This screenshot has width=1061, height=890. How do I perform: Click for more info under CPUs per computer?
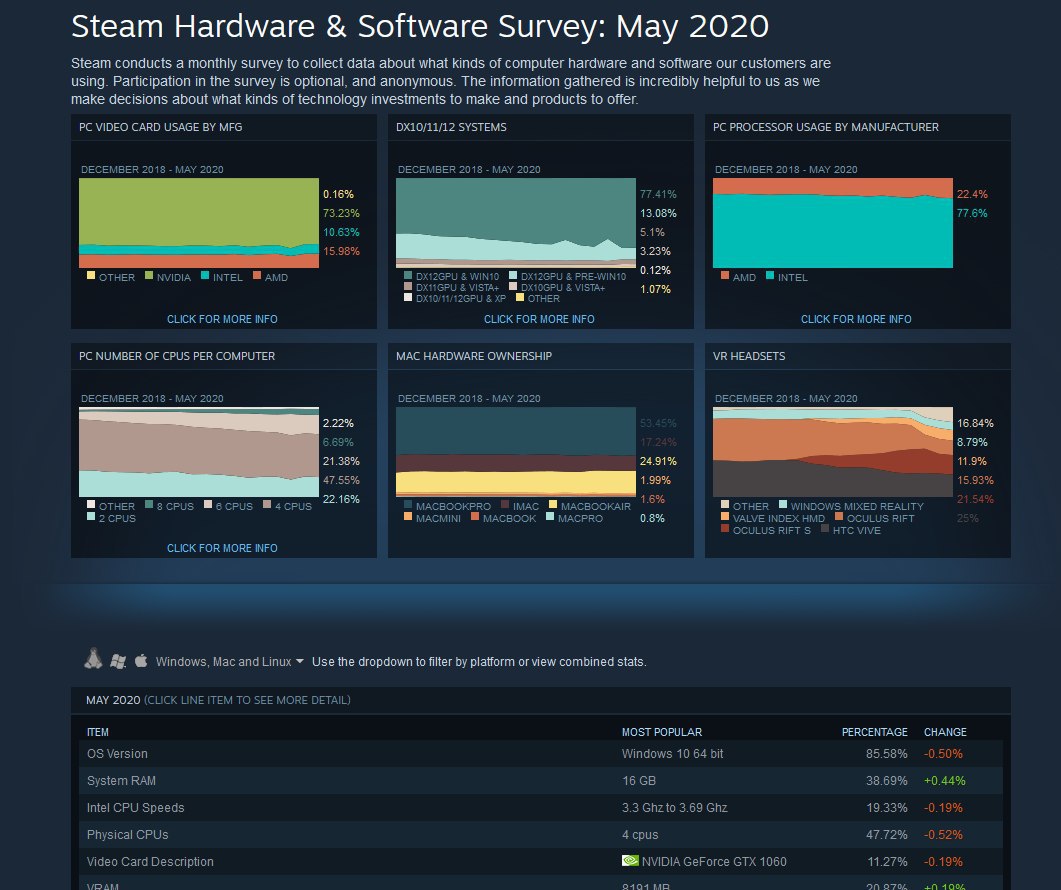point(222,548)
